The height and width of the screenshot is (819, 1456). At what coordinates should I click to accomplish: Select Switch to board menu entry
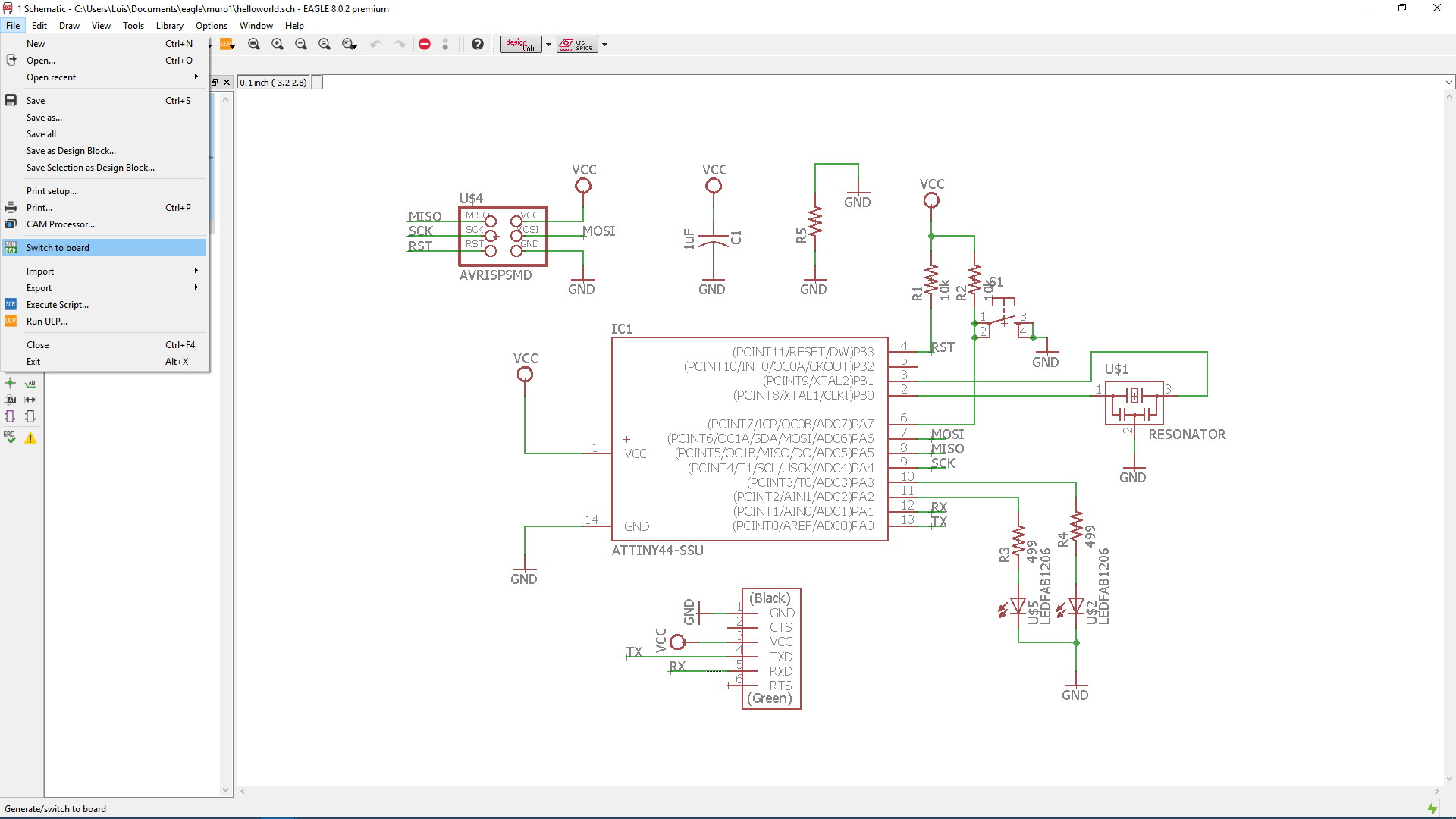(x=105, y=247)
